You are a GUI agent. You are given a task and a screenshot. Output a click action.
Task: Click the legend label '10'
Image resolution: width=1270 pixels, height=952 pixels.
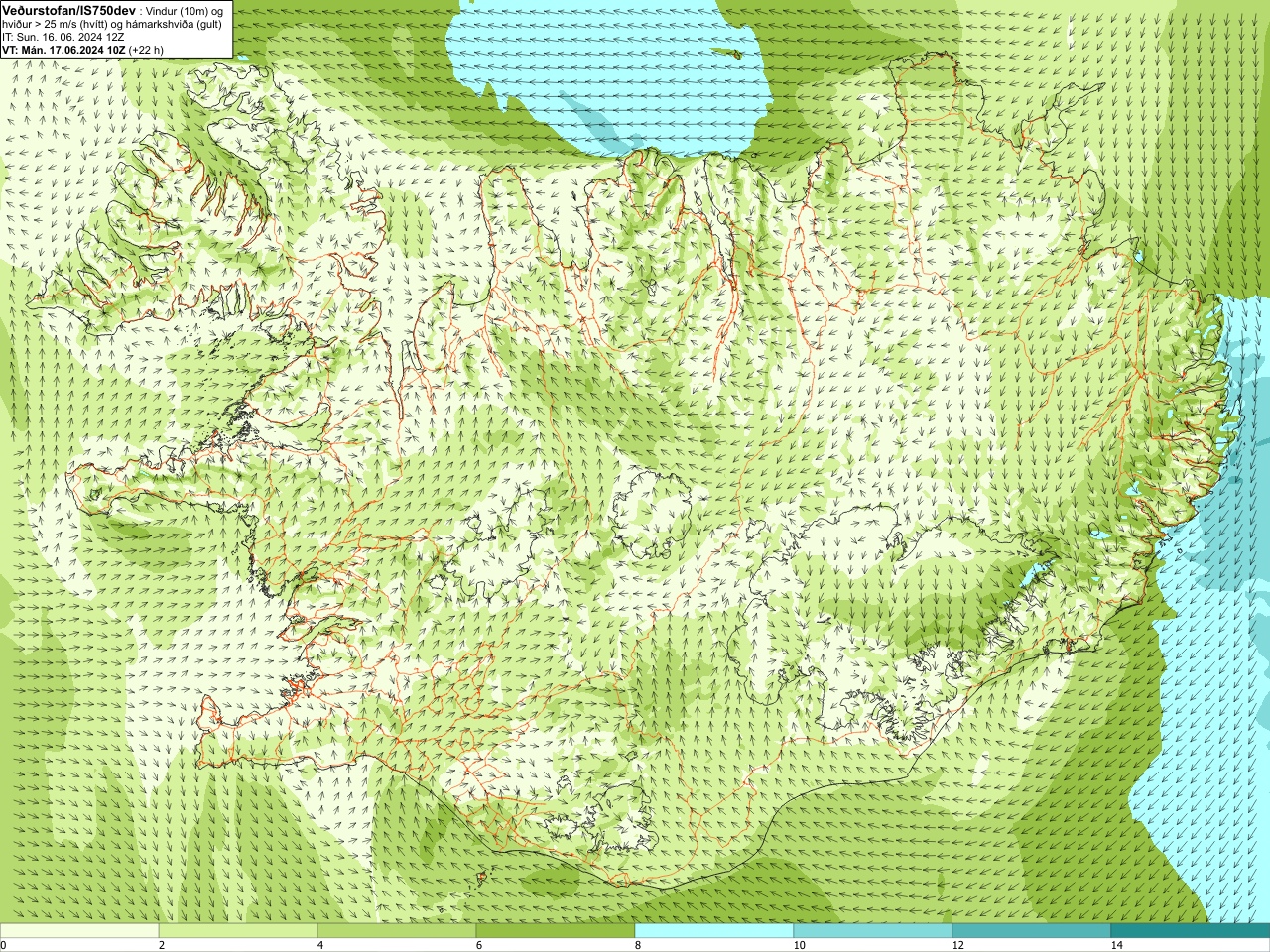click(x=799, y=945)
